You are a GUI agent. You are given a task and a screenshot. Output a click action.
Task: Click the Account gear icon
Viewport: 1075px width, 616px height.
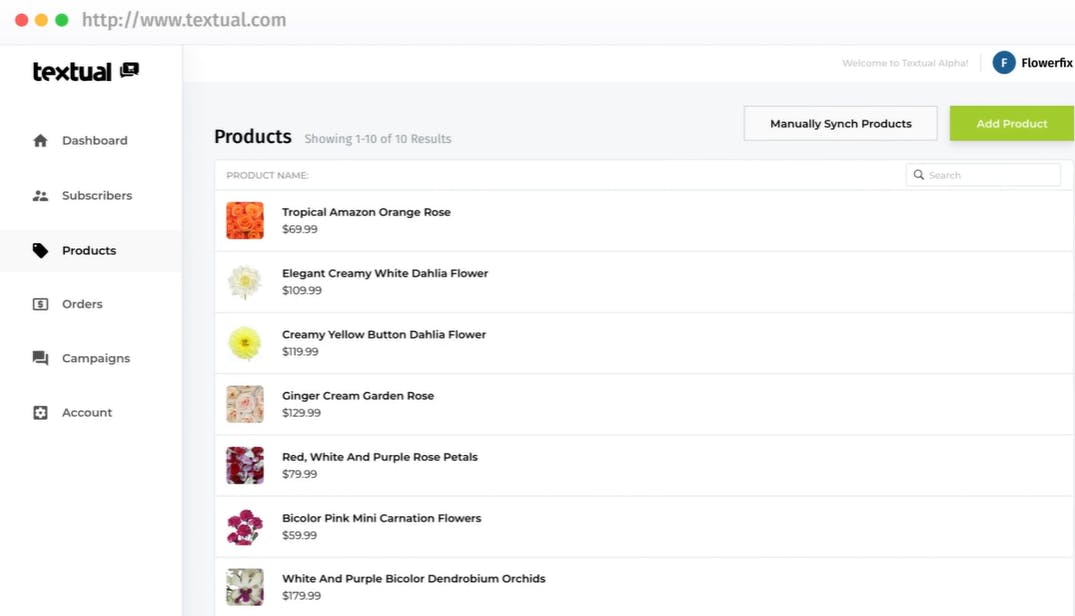(x=40, y=413)
